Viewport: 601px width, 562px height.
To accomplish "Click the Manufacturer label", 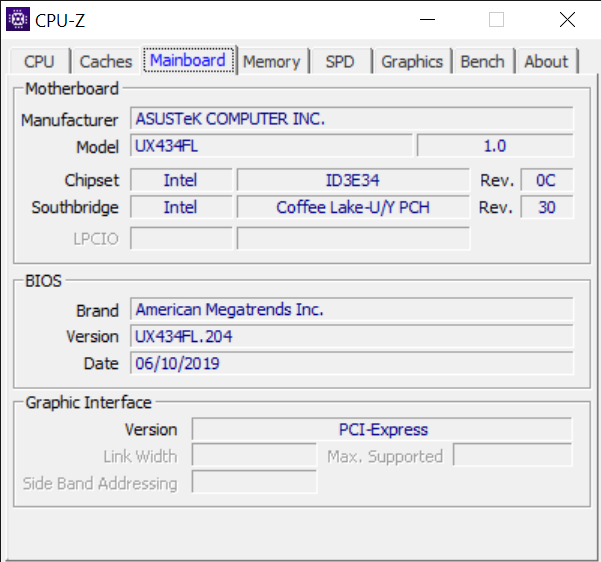I will (69, 120).
